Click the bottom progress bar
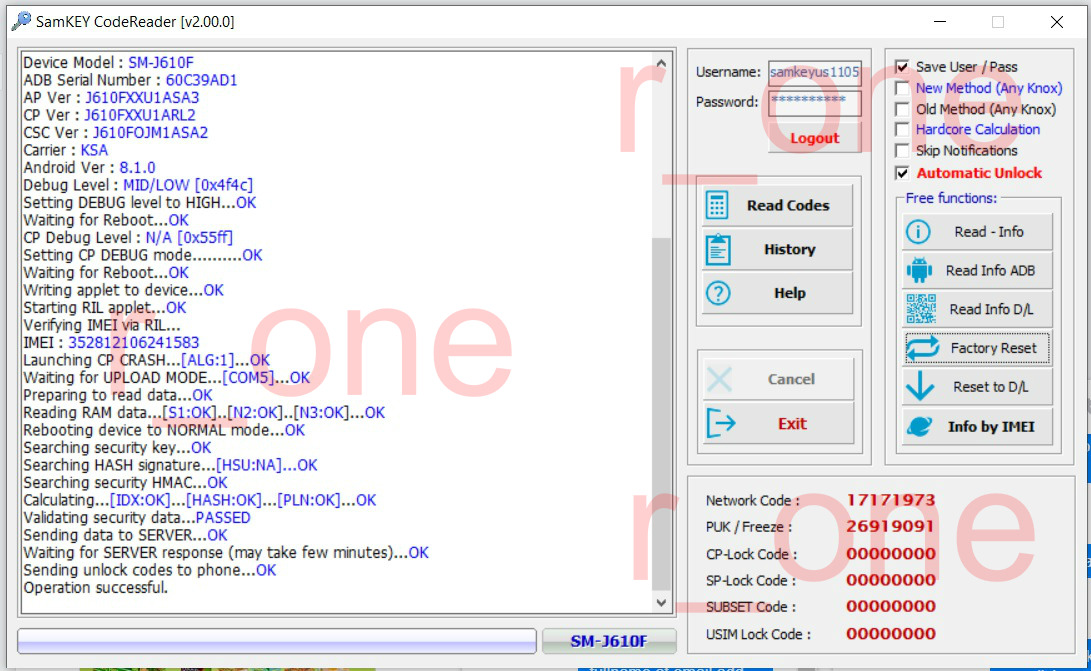 point(277,641)
